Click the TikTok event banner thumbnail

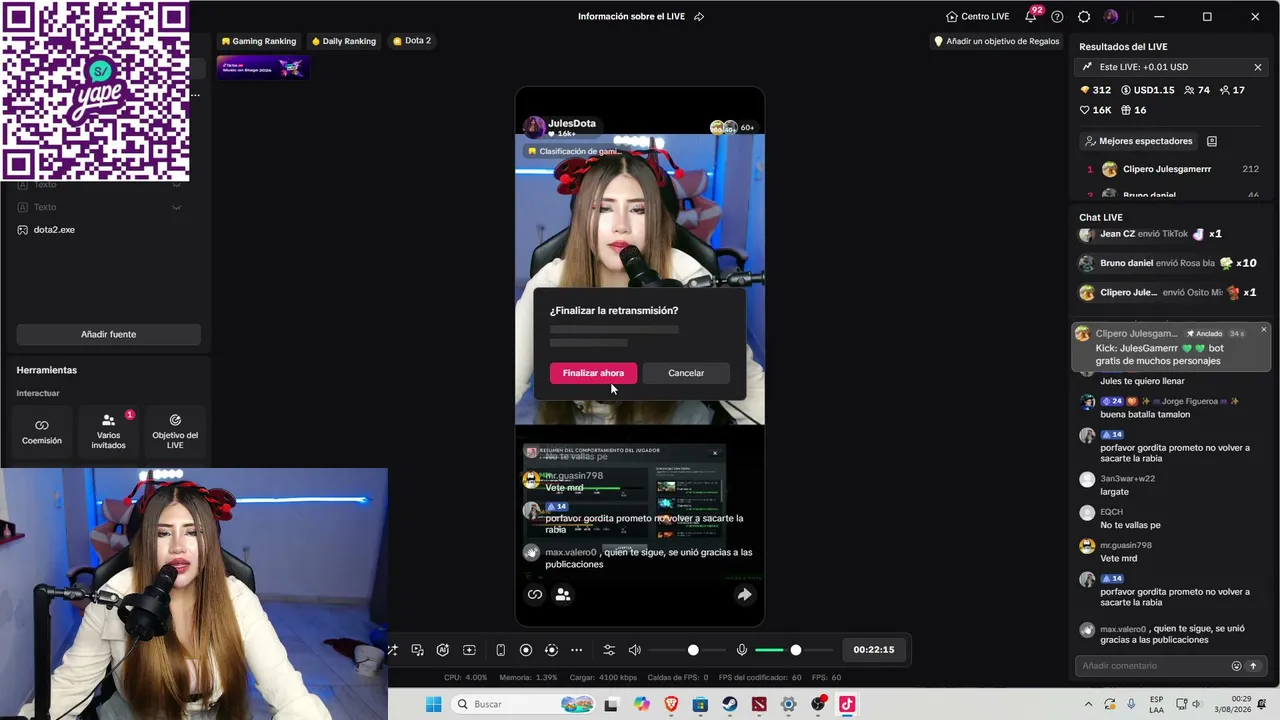[263, 68]
